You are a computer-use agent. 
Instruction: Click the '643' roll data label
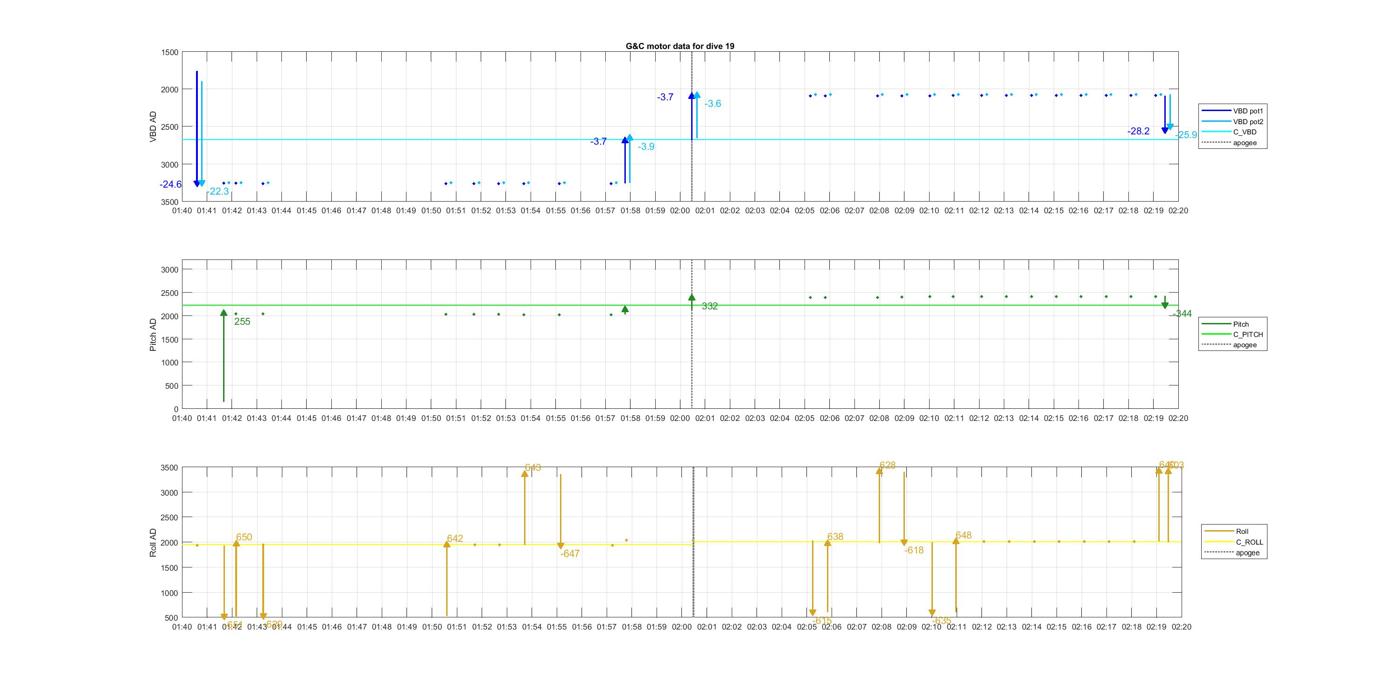pyautogui.click(x=533, y=467)
